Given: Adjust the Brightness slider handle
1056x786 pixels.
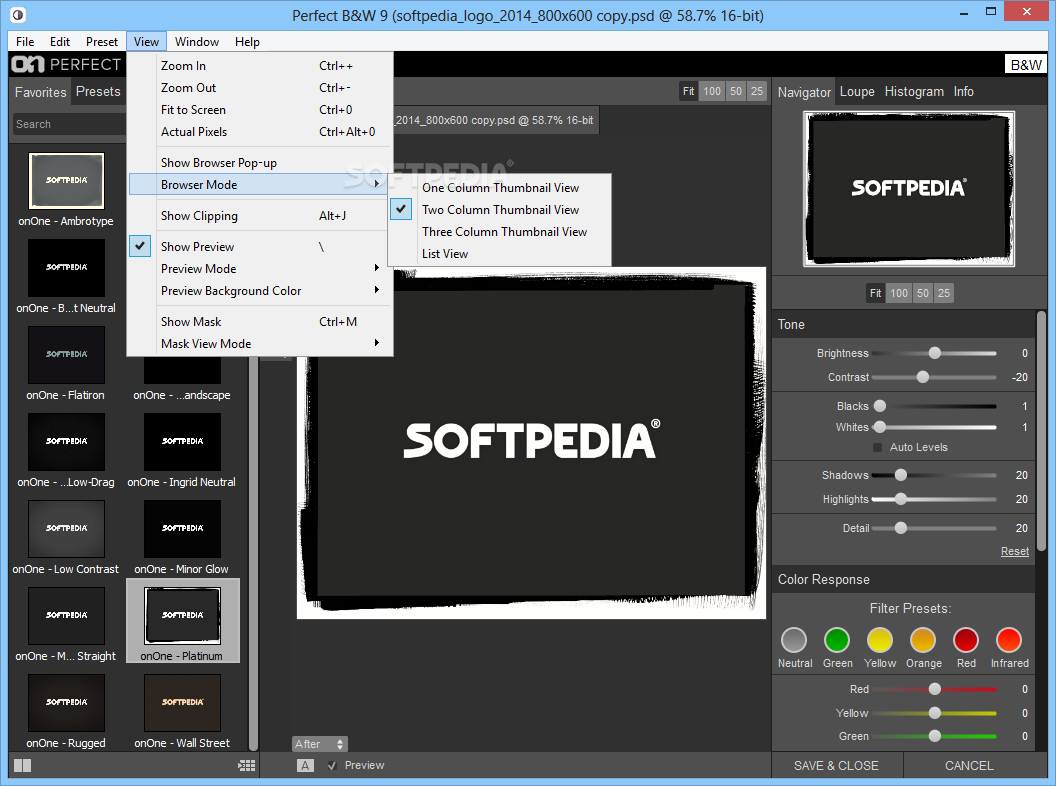Looking at the screenshot, I should (x=934, y=353).
